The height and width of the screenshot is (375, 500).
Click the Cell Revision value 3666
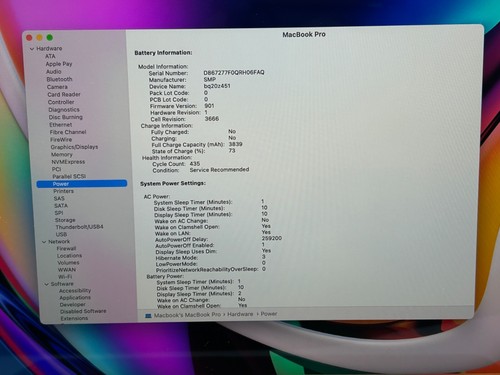click(212, 119)
